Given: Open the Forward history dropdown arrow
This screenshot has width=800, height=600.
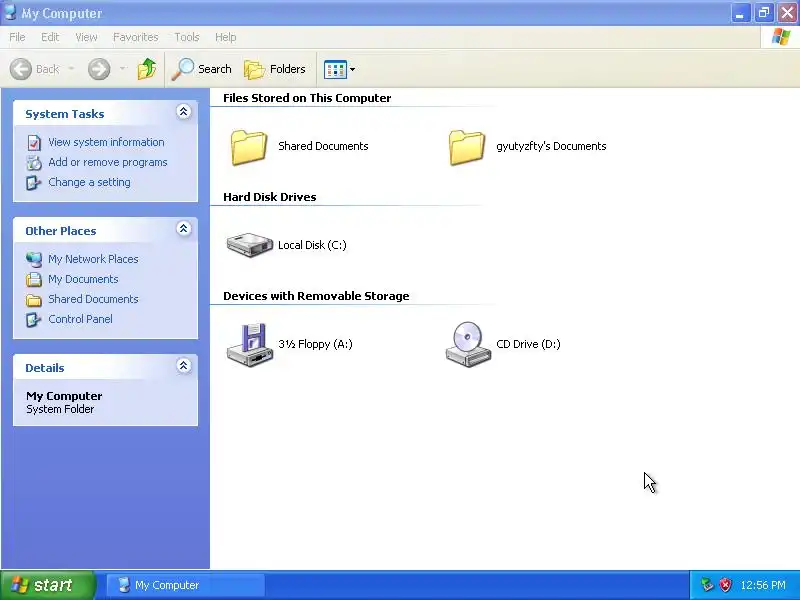Looking at the screenshot, I should pyautogui.click(x=122, y=69).
